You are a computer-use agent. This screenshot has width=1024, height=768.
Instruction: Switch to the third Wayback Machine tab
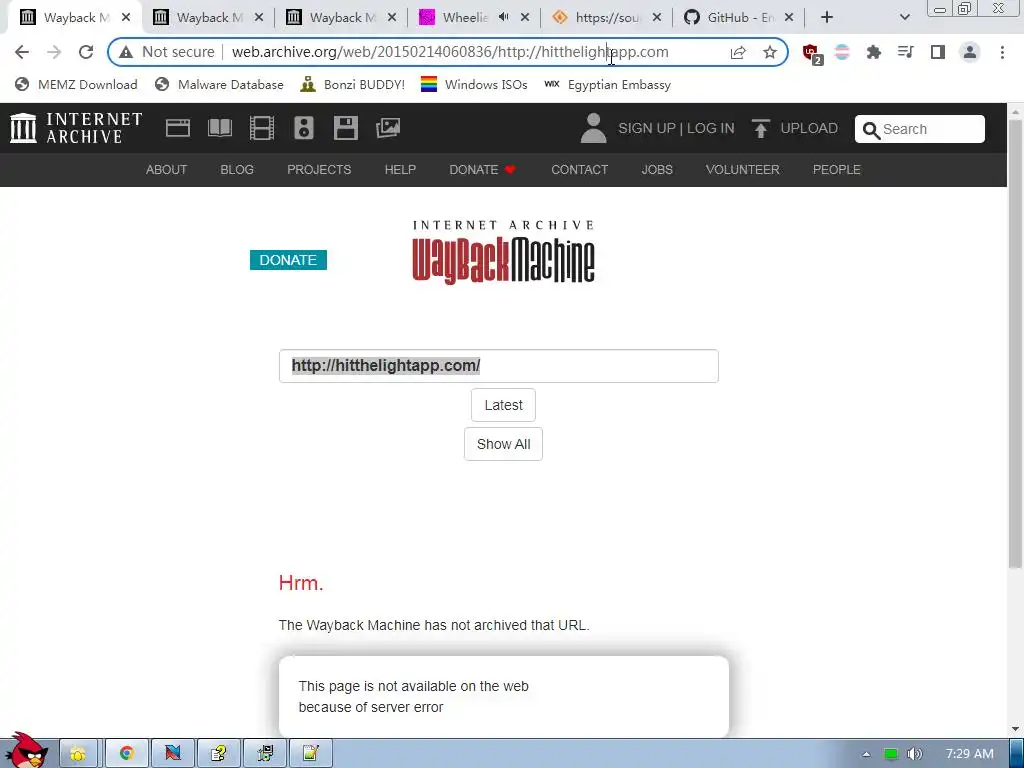tap(341, 18)
